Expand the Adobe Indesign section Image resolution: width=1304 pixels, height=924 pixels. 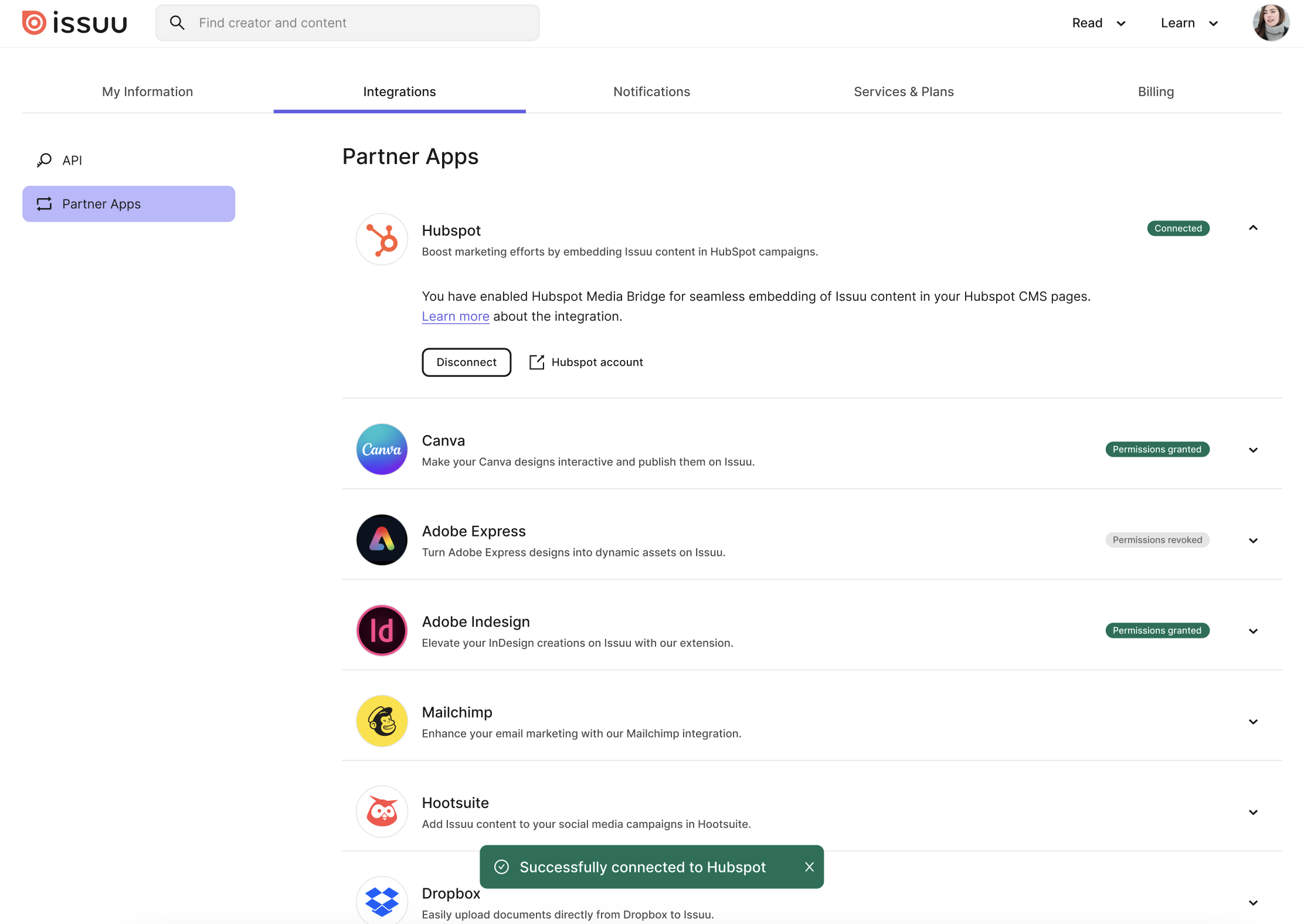point(1253,631)
